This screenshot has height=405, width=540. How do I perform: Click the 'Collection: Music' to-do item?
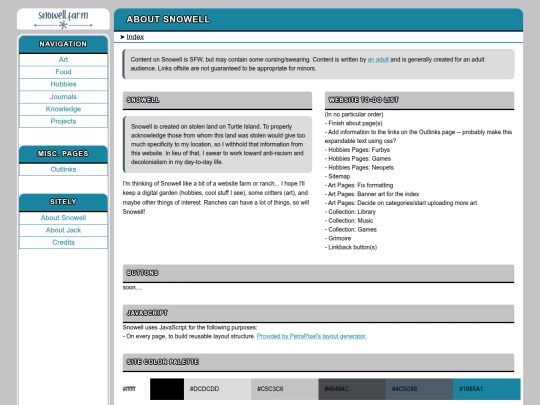pos(349,221)
